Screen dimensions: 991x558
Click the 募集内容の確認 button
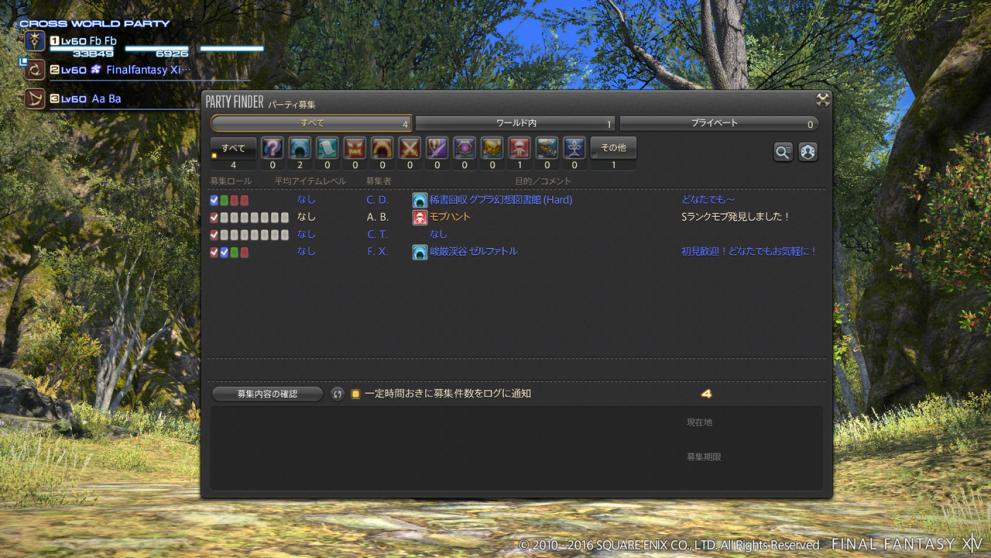click(x=267, y=394)
